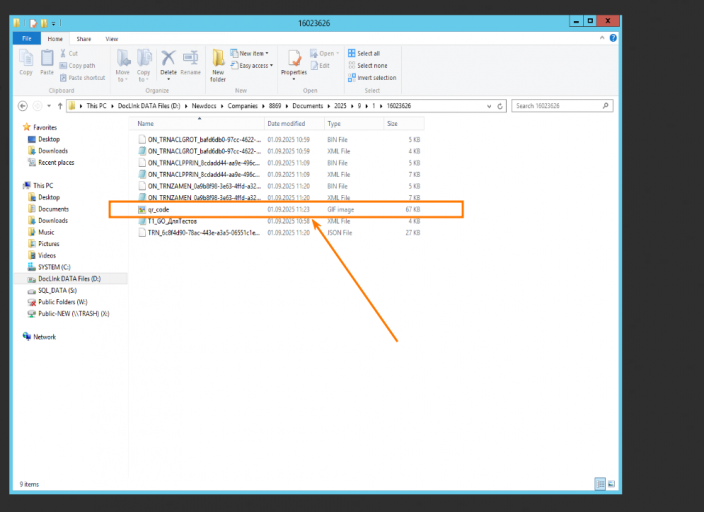Viewport: 704px width, 512px height.
Task: Click the Rename ribbon icon
Action: tap(190, 62)
